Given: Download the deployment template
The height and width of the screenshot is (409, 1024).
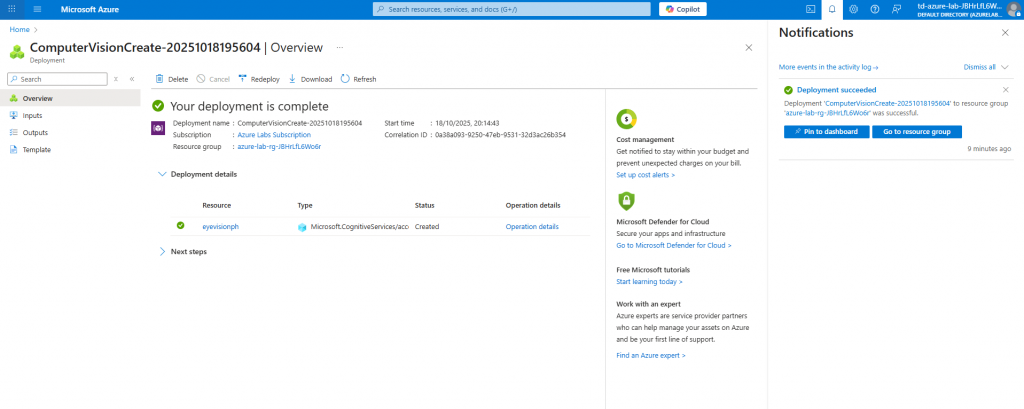Looking at the screenshot, I should click(310, 79).
